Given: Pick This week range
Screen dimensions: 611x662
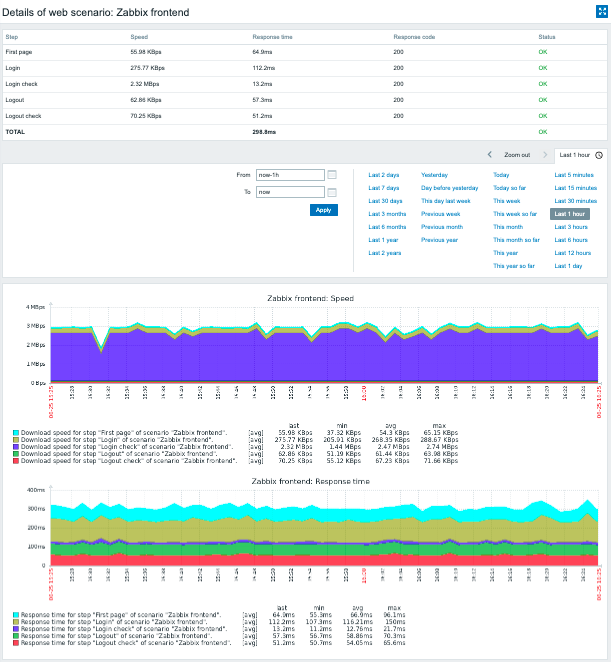Looking at the screenshot, I should tap(506, 201).
